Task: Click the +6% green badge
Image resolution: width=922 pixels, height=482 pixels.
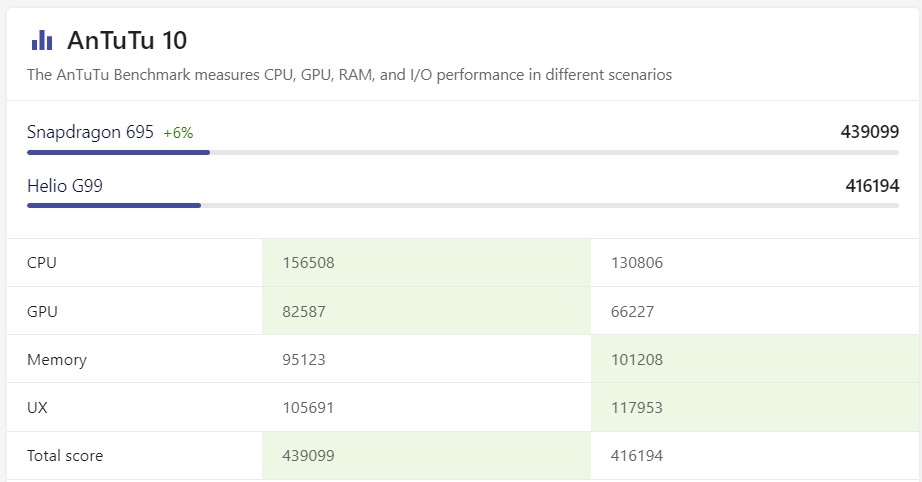Action: pos(178,133)
